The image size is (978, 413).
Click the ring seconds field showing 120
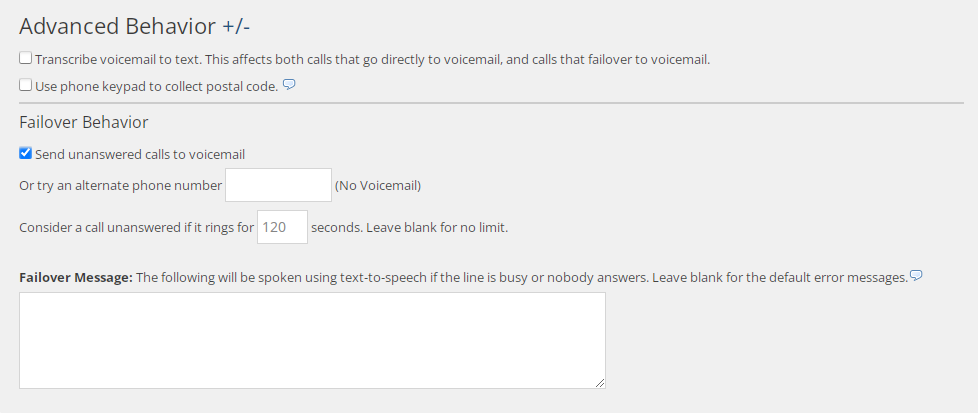(282, 227)
